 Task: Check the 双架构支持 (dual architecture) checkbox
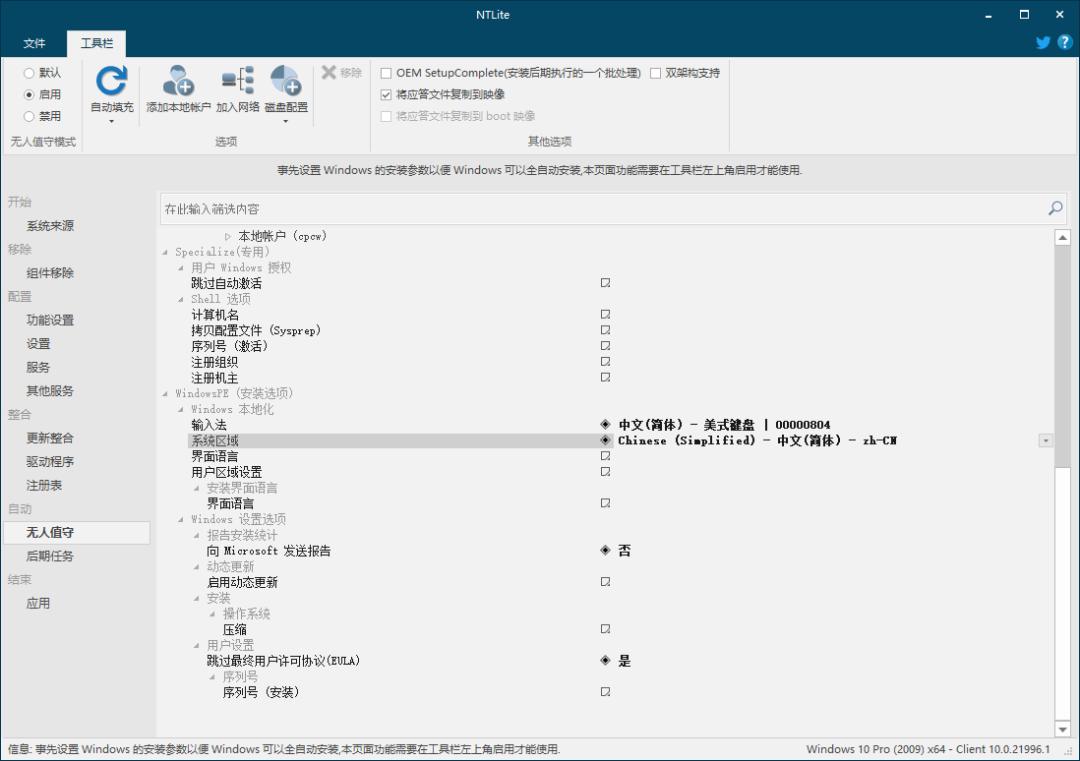pos(657,72)
